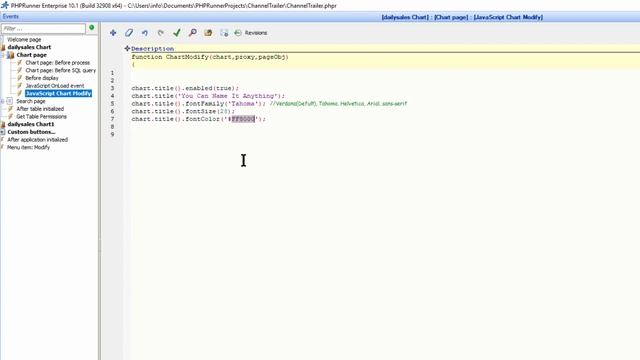This screenshot has height=360, width=640.
Task: Click the Chart page folder icon
Action: tap(11, 55)
